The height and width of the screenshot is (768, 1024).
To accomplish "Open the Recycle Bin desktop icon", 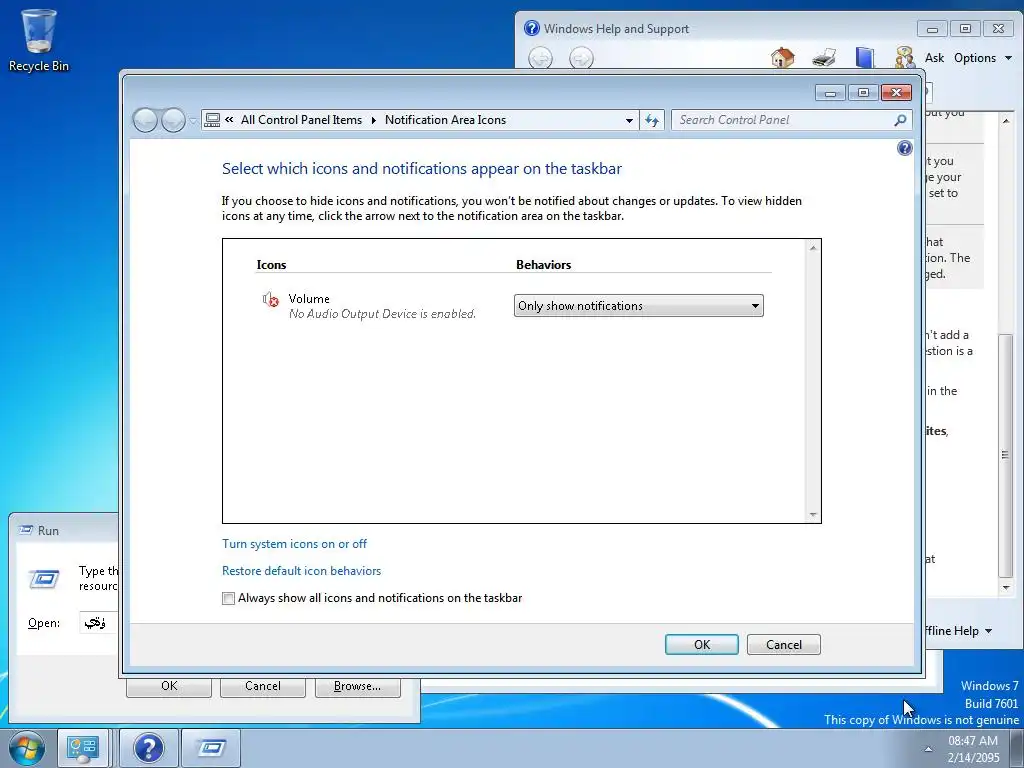I will pyautogui.click(x=39, y=39).
